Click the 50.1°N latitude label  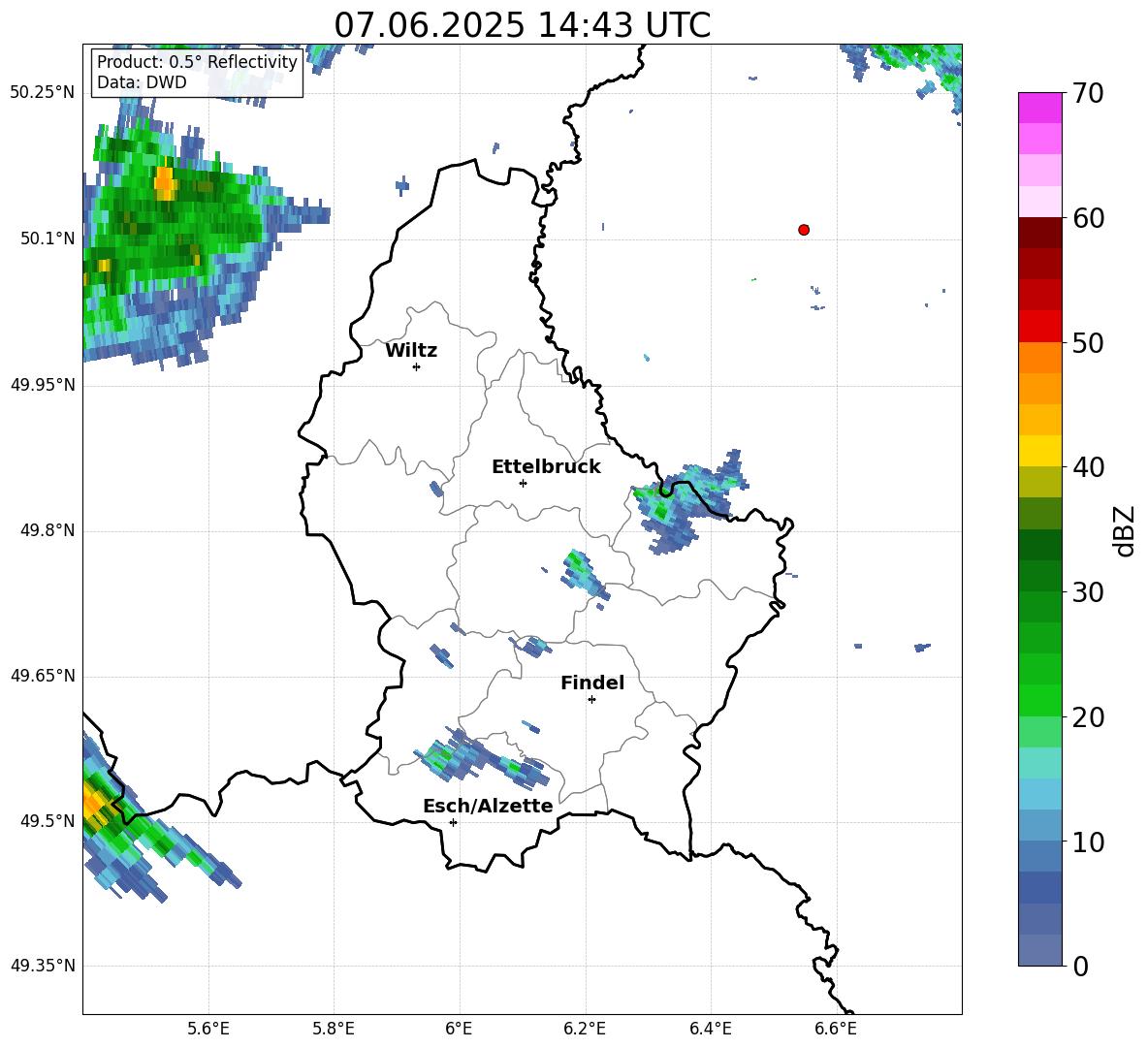coord(48,238)
